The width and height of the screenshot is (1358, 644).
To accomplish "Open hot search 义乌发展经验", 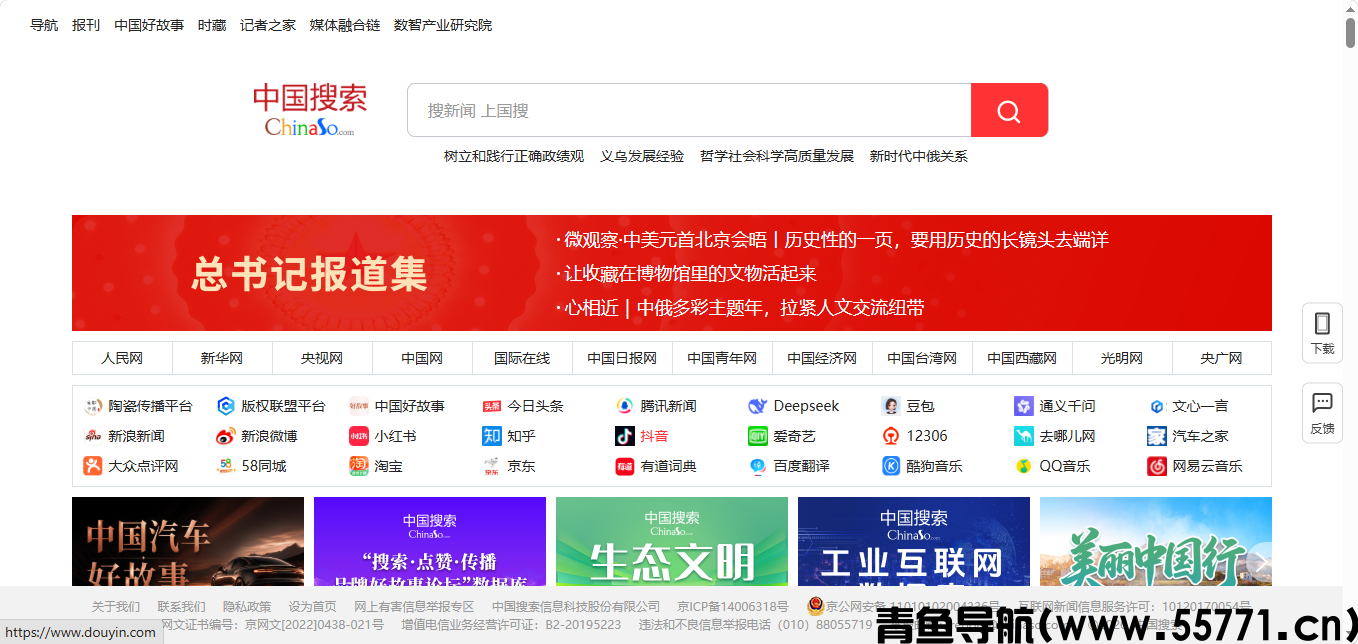I will pyautogui.click(x=642, y=156).
